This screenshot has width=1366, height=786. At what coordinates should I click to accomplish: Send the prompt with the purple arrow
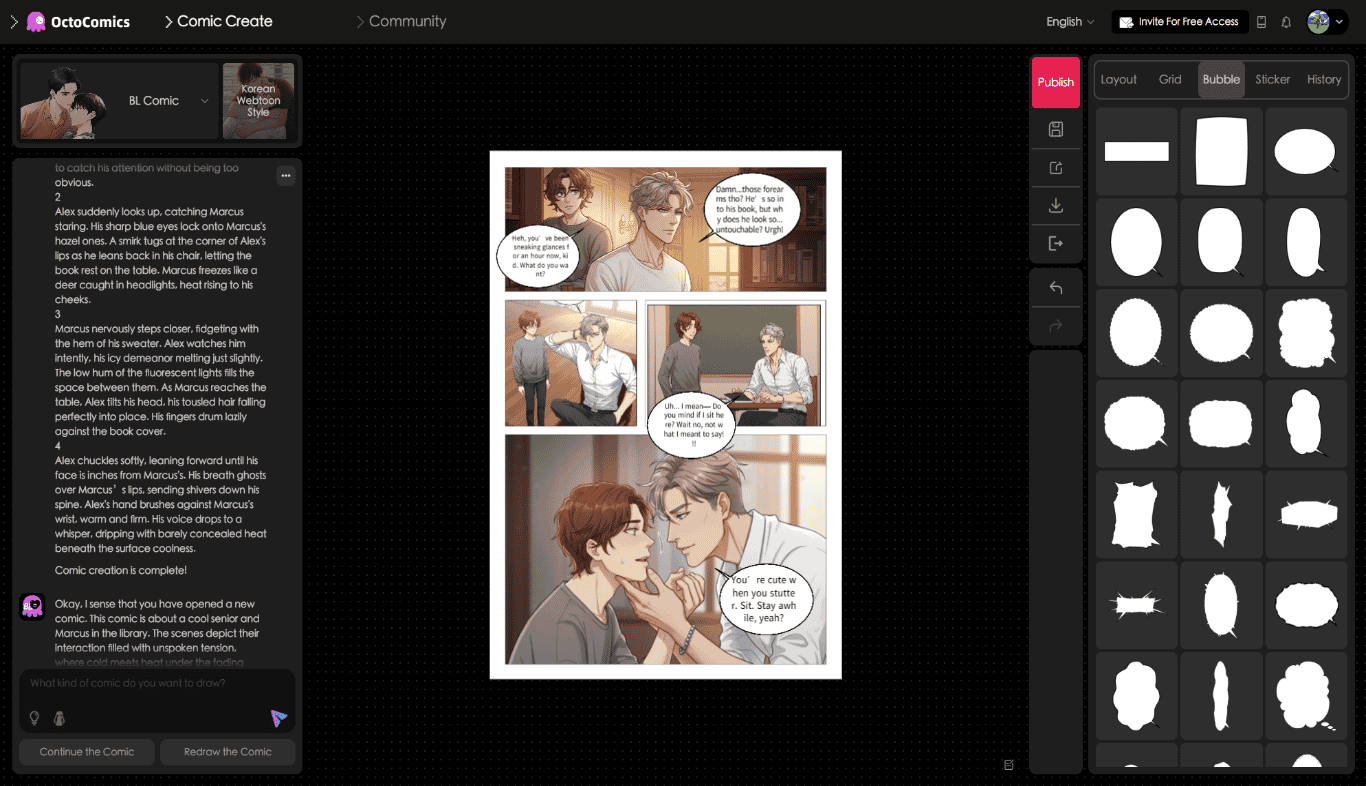[278, 718]
